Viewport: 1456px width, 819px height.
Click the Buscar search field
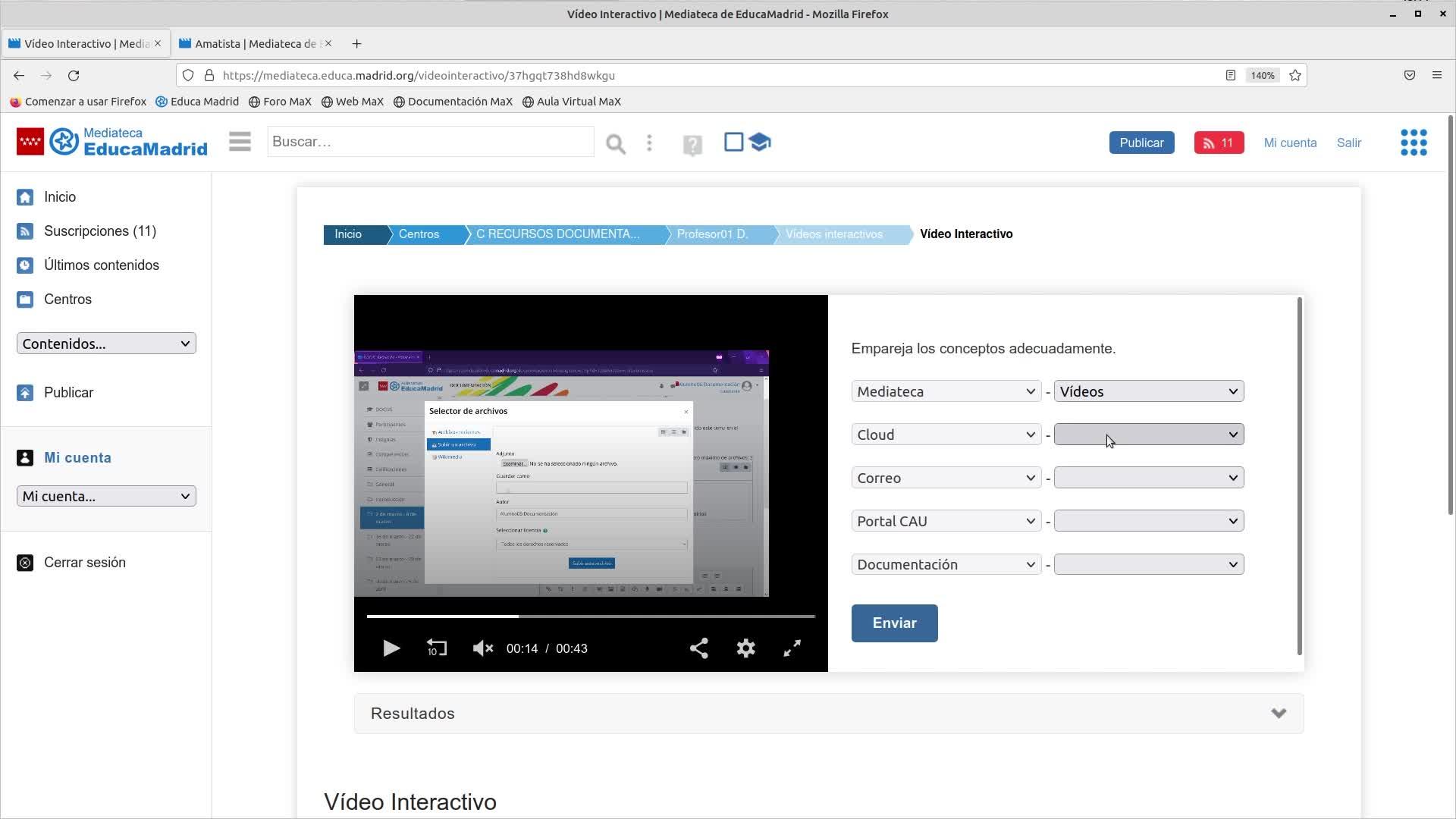(x=430, y=142)
